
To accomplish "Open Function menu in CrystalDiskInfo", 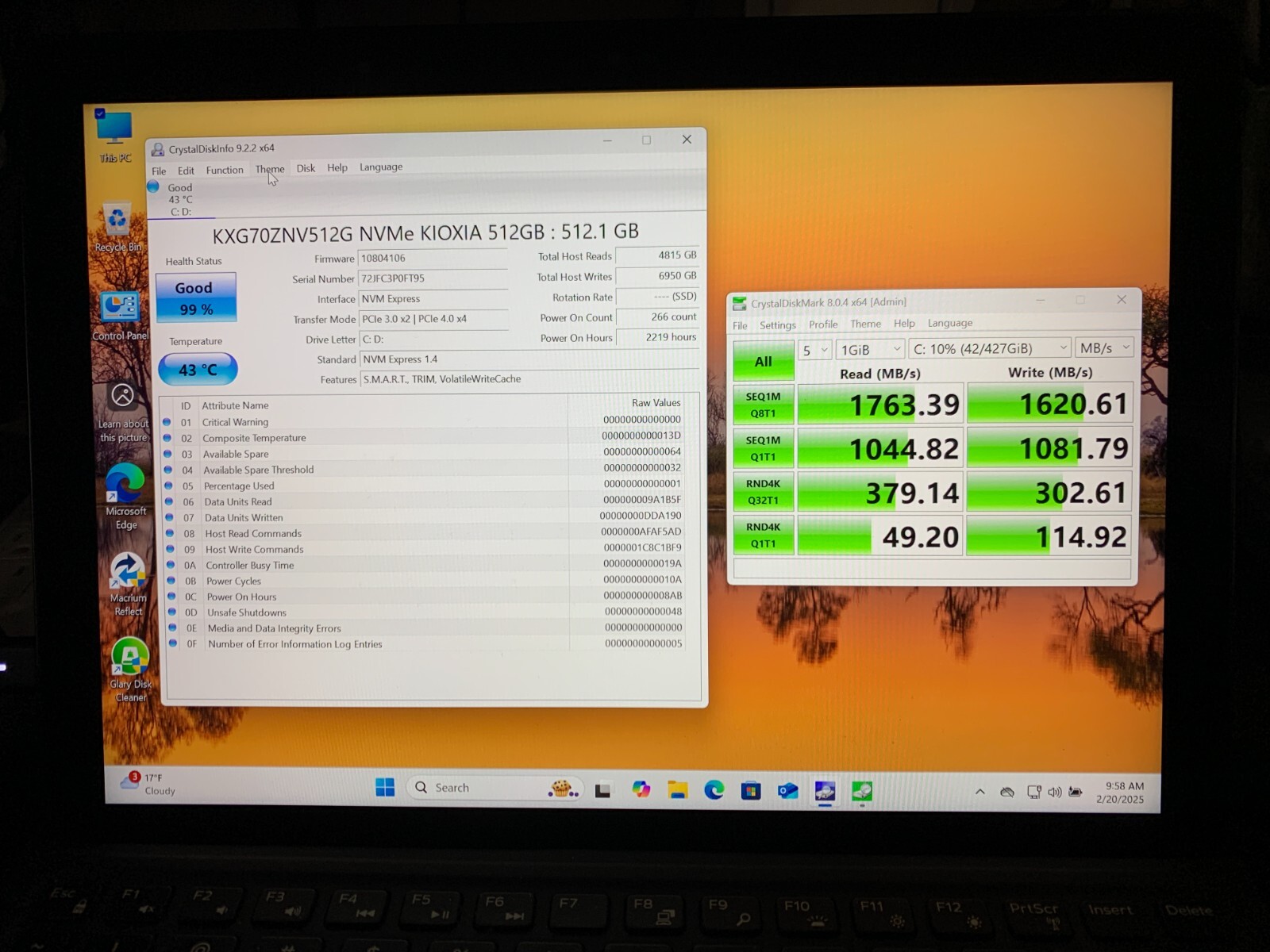I will point(225,170).
